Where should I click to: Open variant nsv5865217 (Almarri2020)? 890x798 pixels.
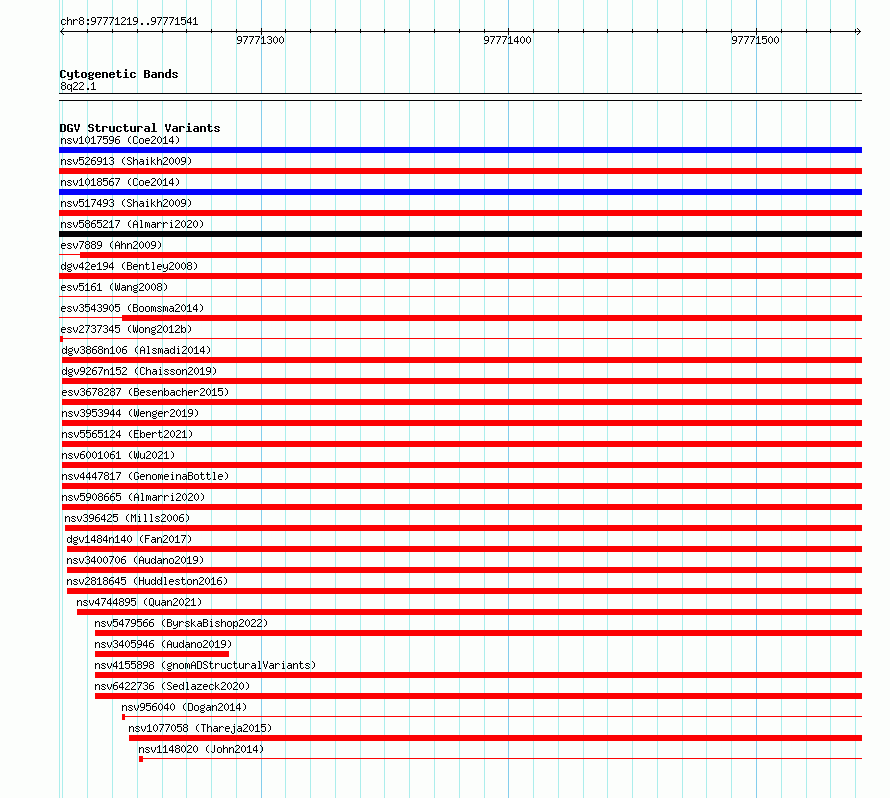coord(132,224)
